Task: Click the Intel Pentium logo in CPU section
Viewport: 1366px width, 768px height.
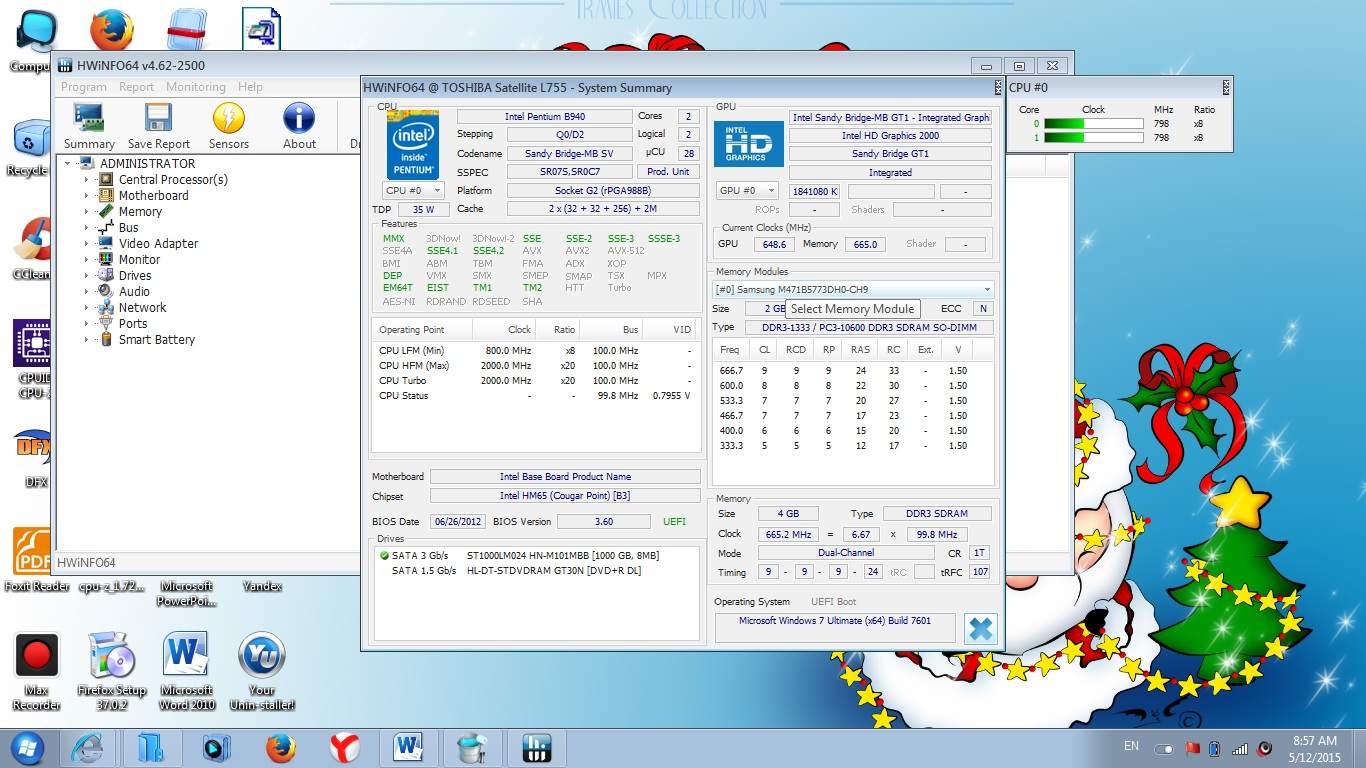Action: [412, 145]
